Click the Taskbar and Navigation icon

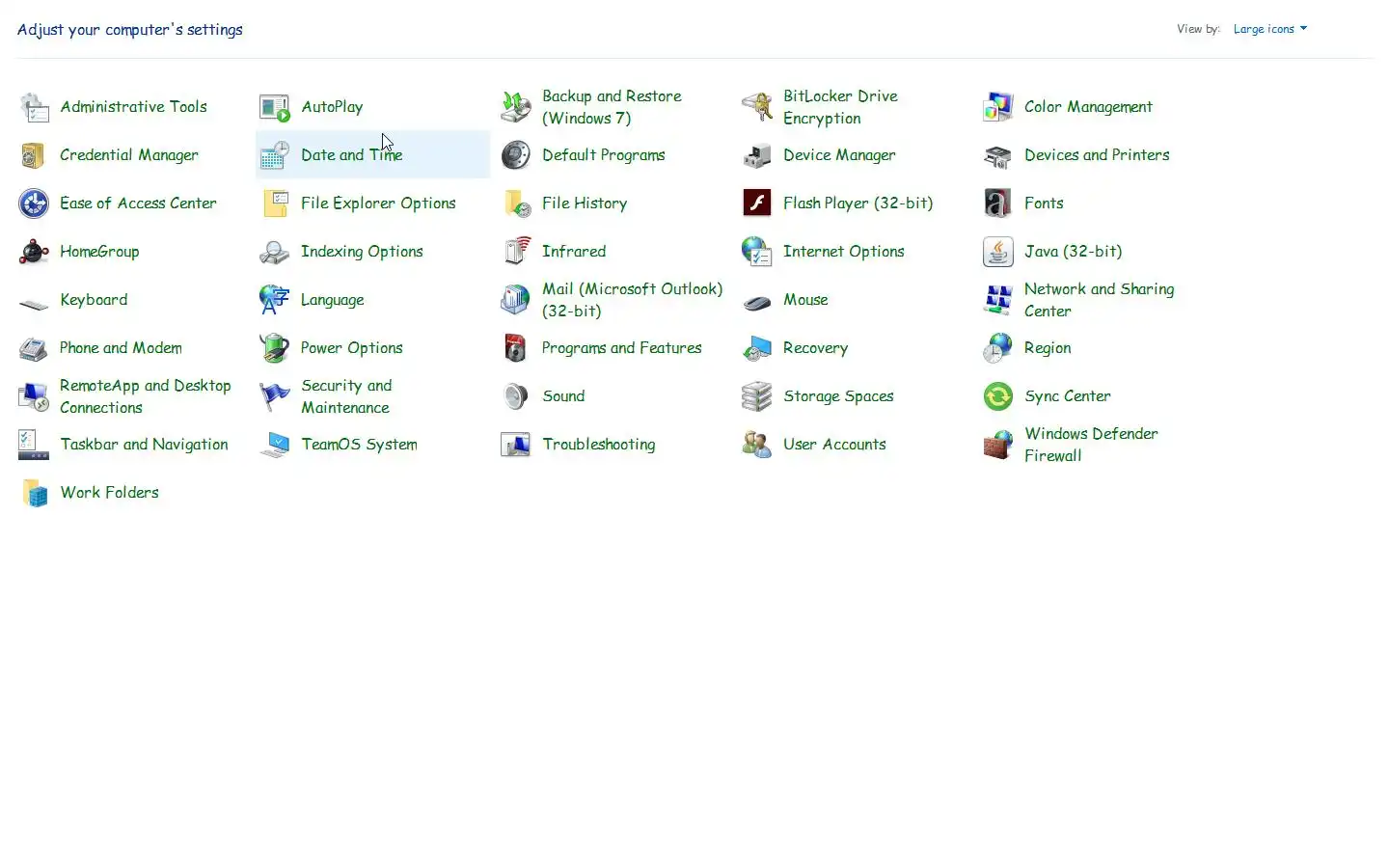34,445
